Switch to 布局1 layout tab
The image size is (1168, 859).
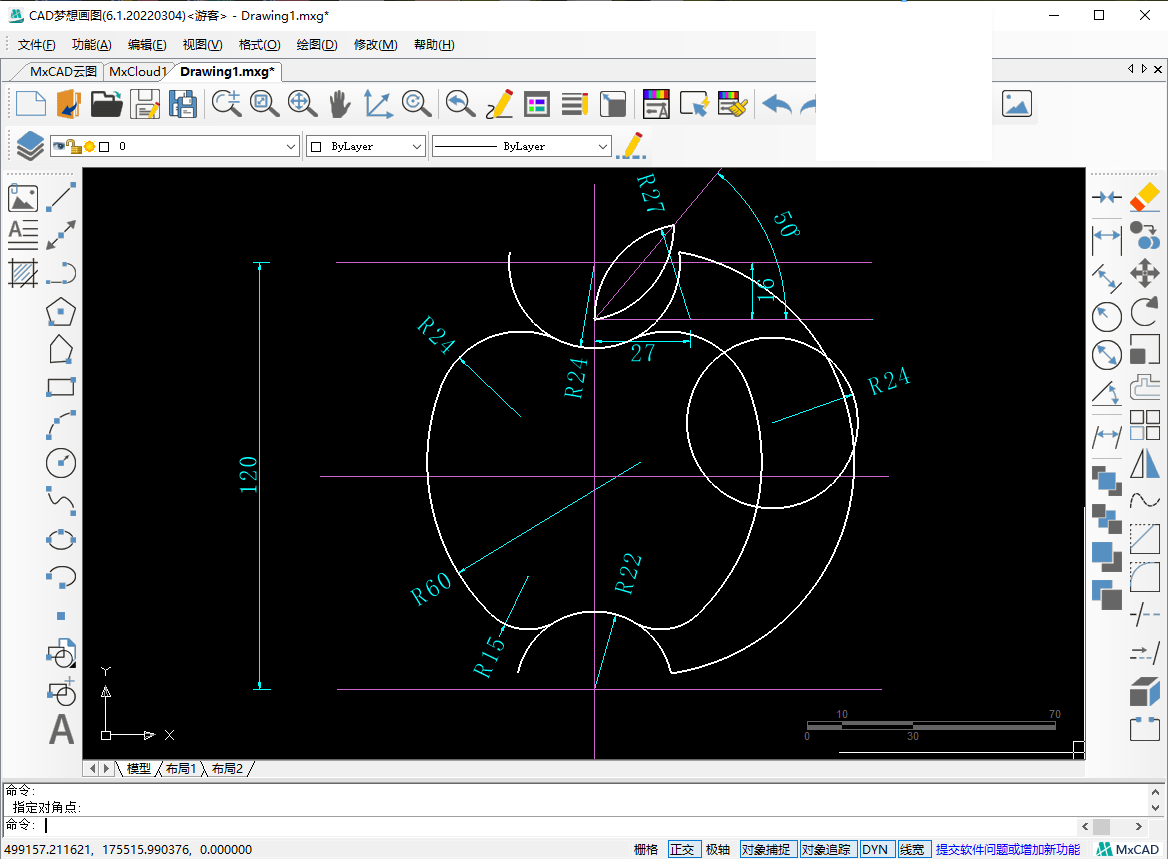click(181, 768)
